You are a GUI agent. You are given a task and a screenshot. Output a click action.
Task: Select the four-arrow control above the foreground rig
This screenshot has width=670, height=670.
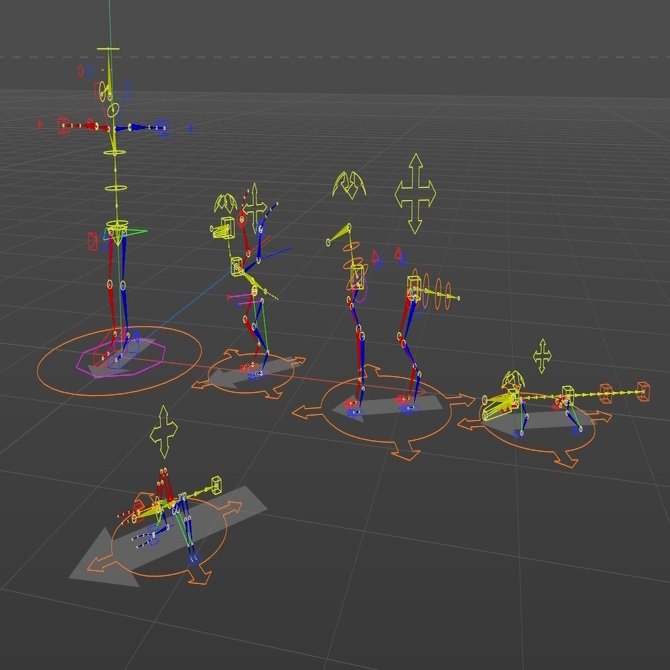tap(163, 432)
